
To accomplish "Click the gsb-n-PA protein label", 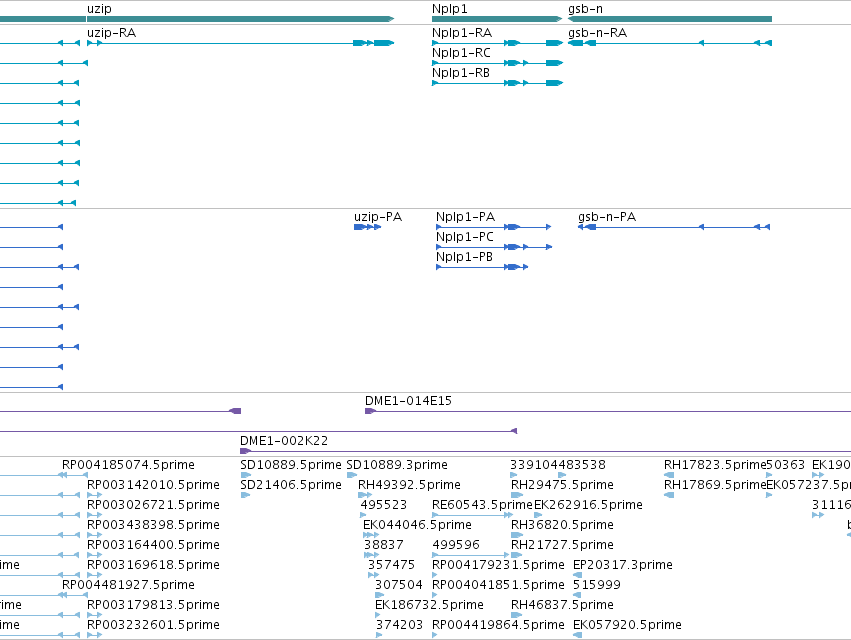I will click(607, 217).
